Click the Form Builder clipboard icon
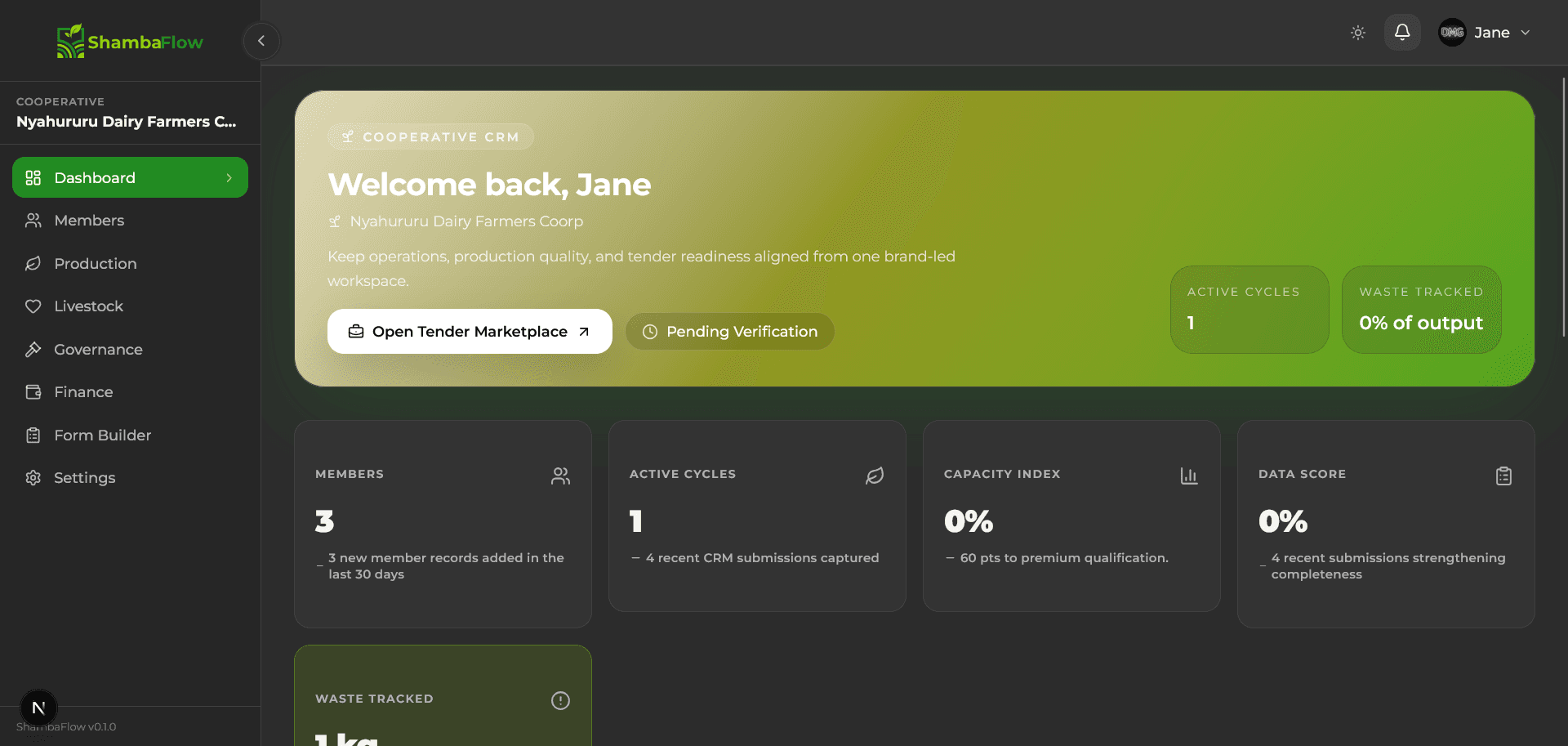This screenshot has height=746, width=1568. (x=33, y=435)
